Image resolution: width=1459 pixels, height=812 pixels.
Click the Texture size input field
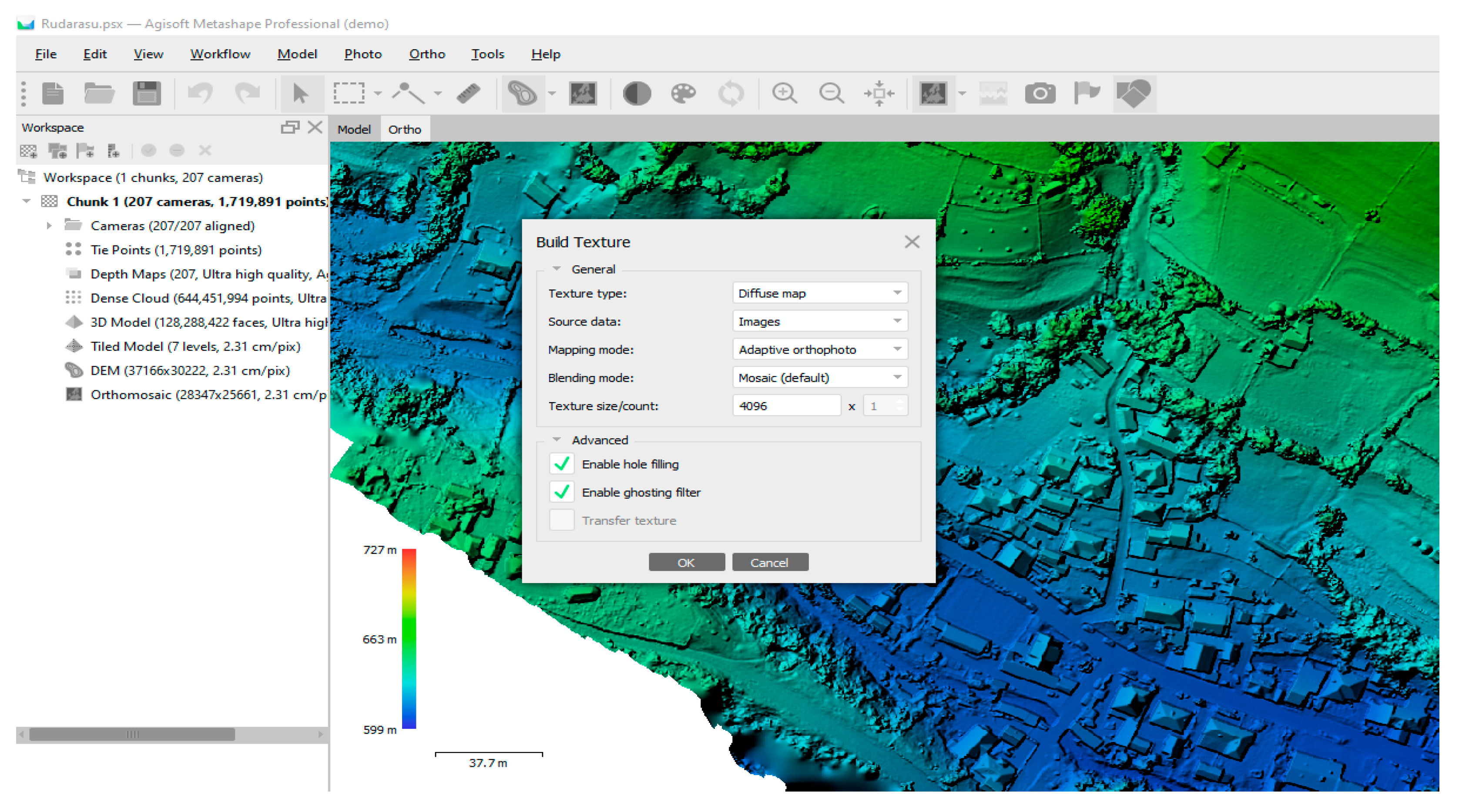[786, 406]
